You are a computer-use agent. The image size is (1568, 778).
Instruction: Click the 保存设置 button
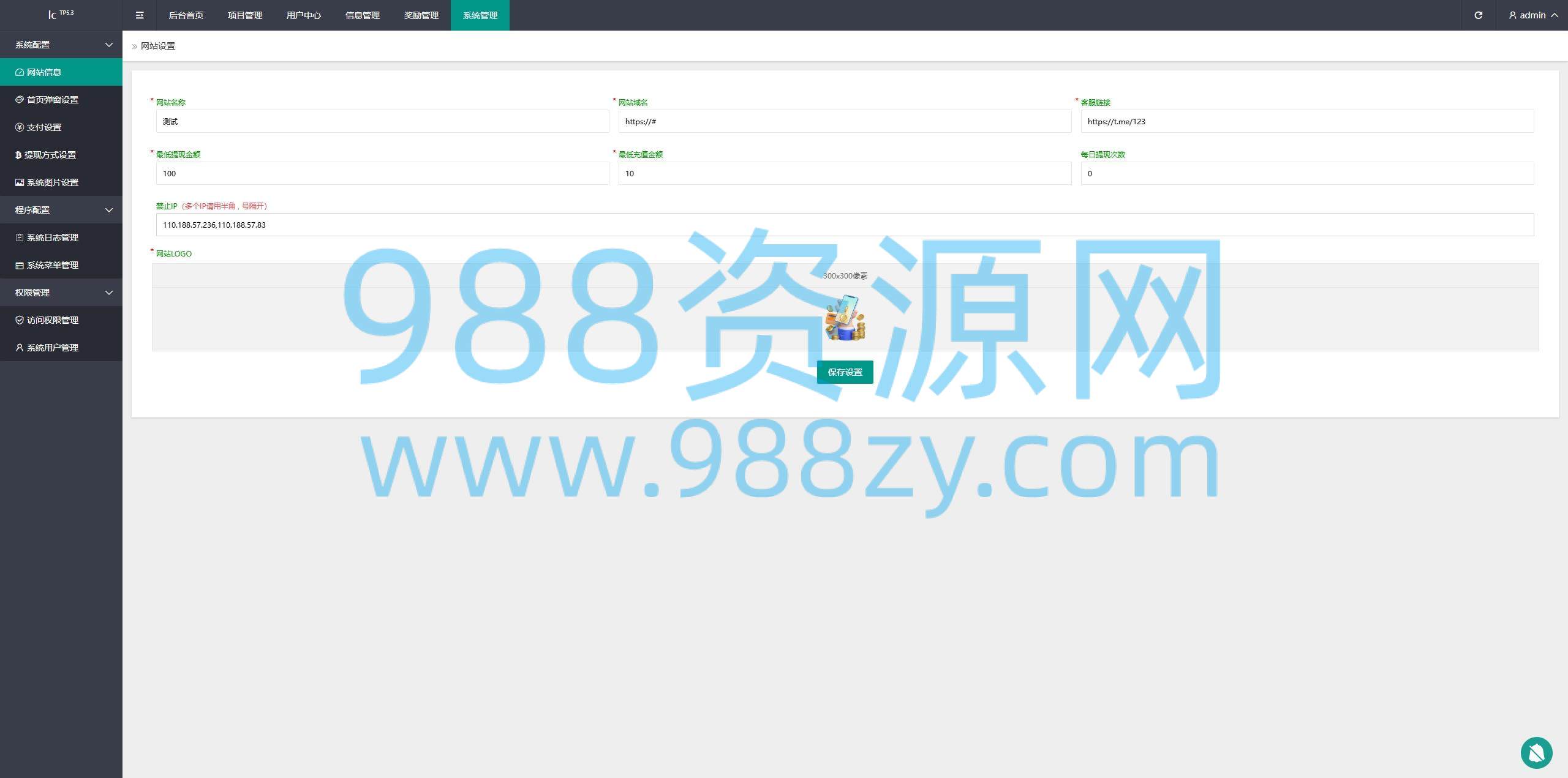coord(845,372)
